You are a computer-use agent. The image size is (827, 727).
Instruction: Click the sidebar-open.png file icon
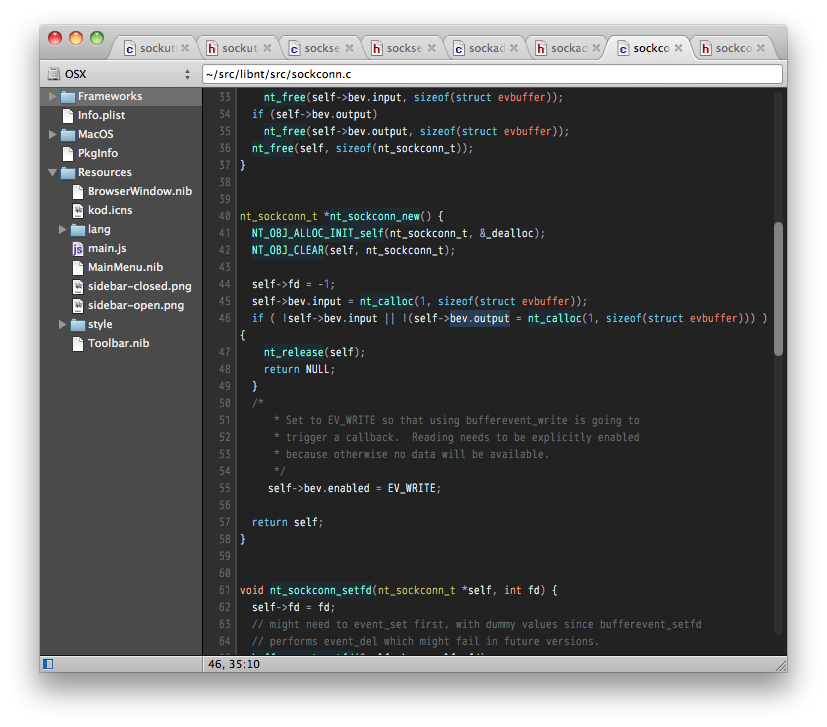point(78,305)
